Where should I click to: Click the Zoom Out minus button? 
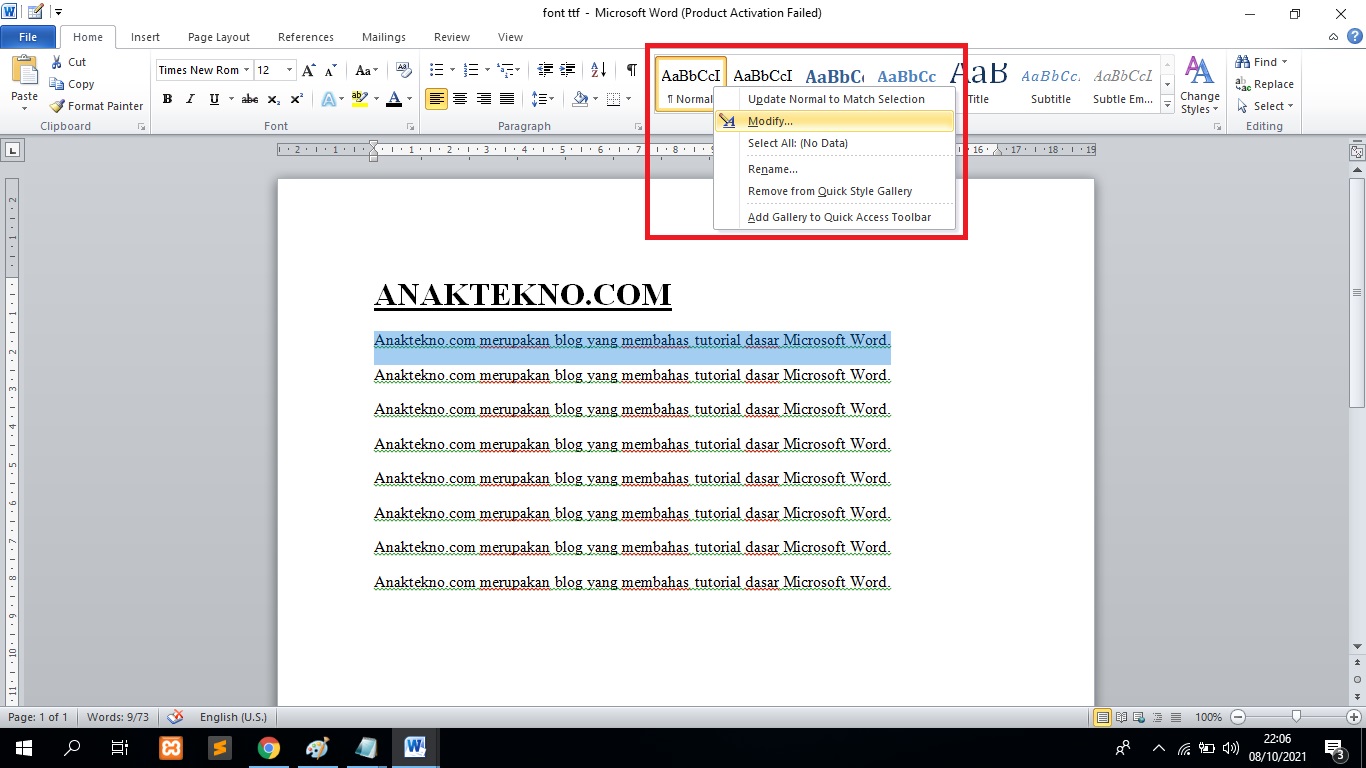click(1238, 717)
